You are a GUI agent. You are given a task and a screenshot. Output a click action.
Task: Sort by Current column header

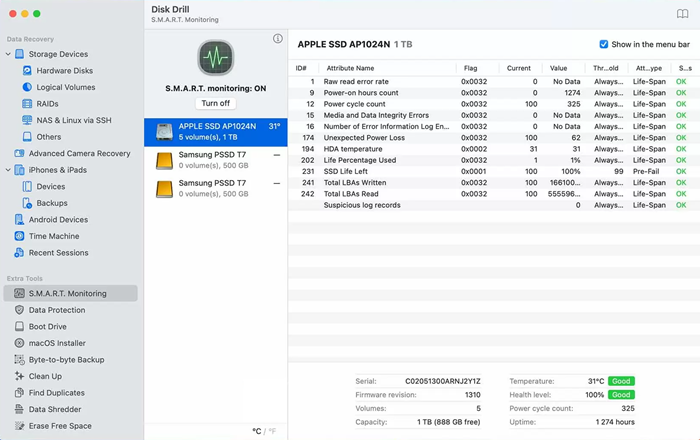[521, 68]
